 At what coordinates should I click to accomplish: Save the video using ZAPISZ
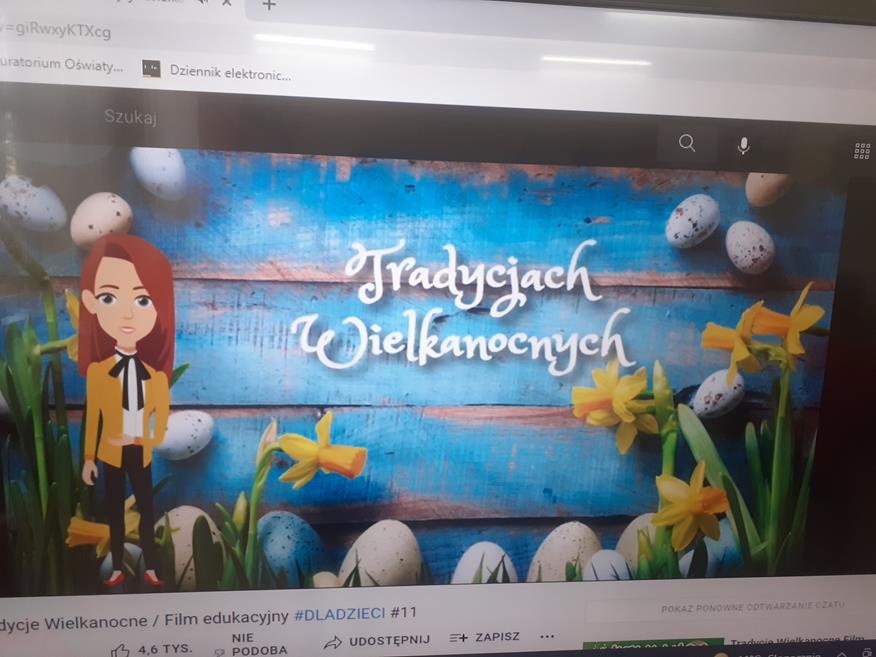click(x=485, y=637)
